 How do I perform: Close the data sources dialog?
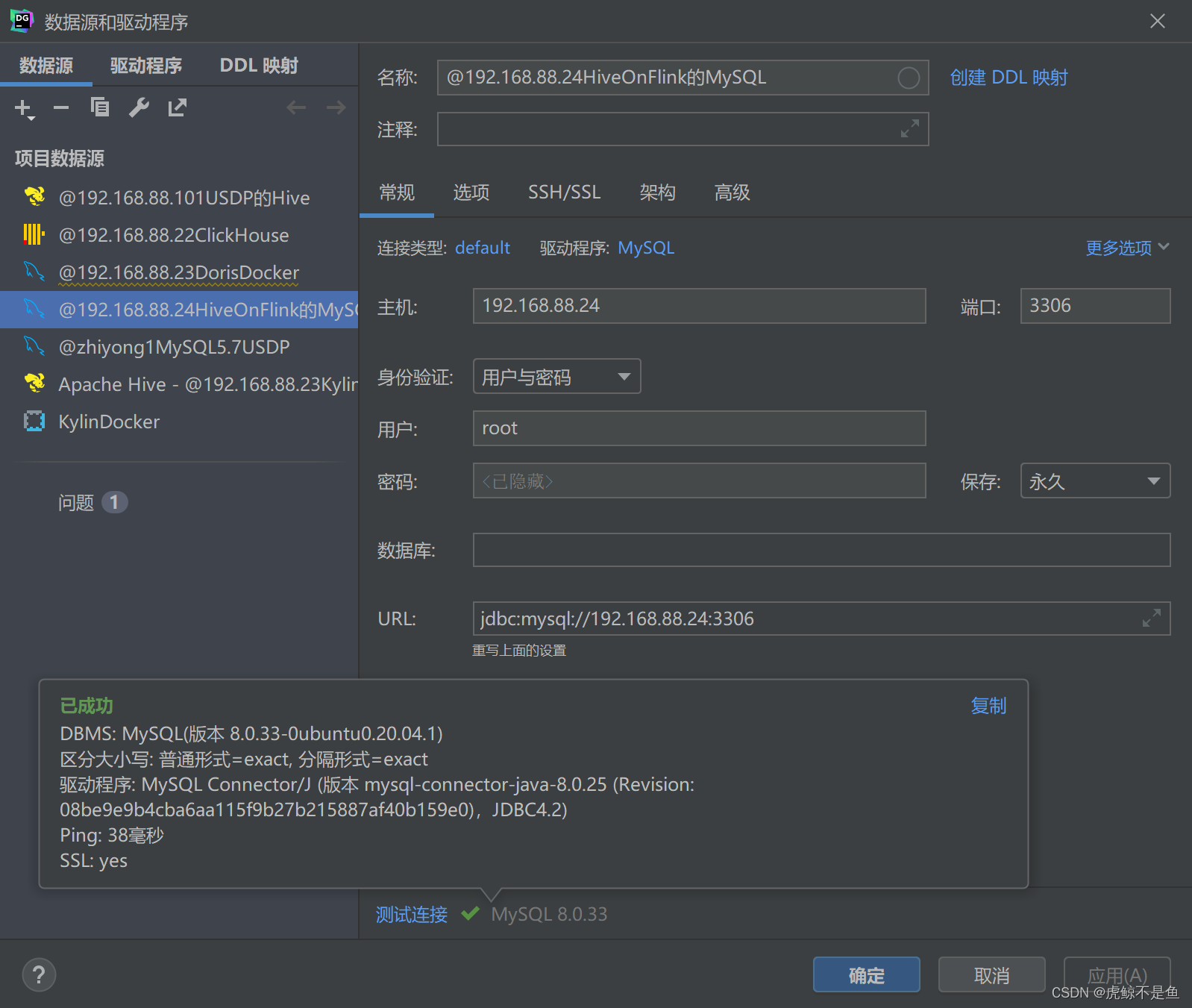coord(1158,21)
